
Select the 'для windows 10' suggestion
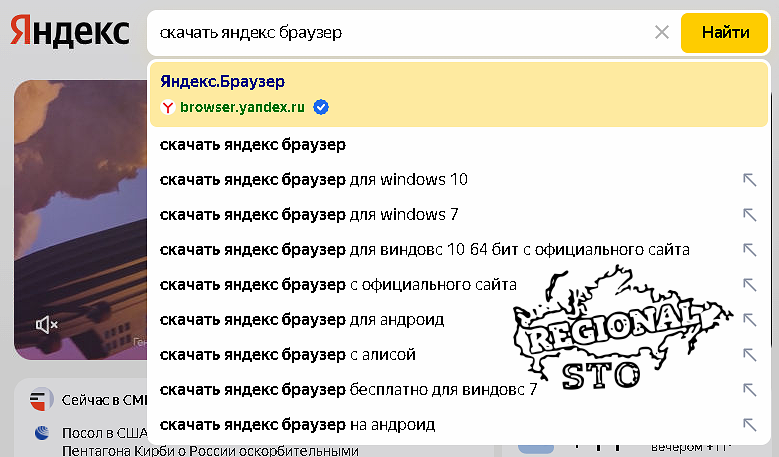point(459,179)
